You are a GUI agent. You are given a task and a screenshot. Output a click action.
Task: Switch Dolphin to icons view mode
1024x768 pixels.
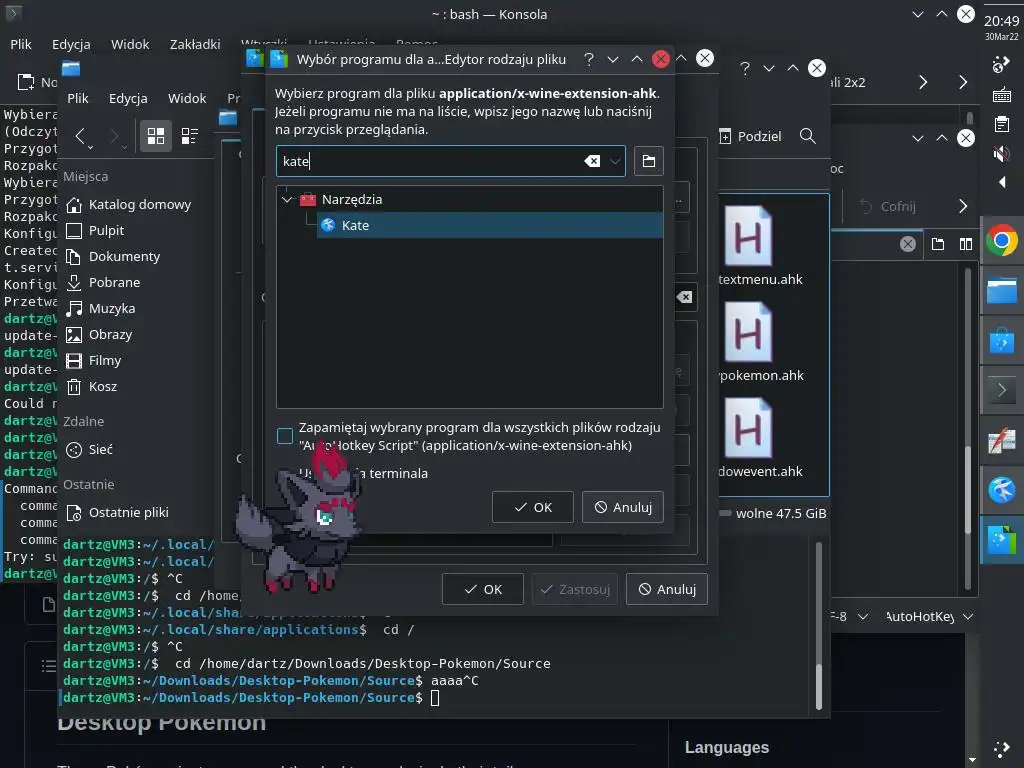tap(156, 136)
